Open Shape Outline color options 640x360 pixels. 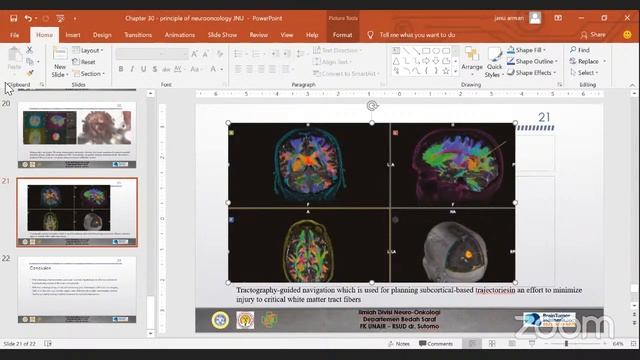[x=532, y=61]
